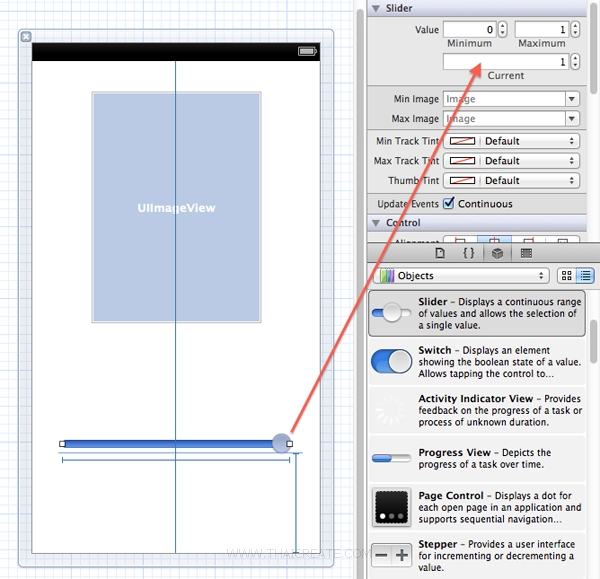Open the Max Track Tint Default dropdown
The height and width of the screenshot is (579, 600).
click(x=511, y=161)
